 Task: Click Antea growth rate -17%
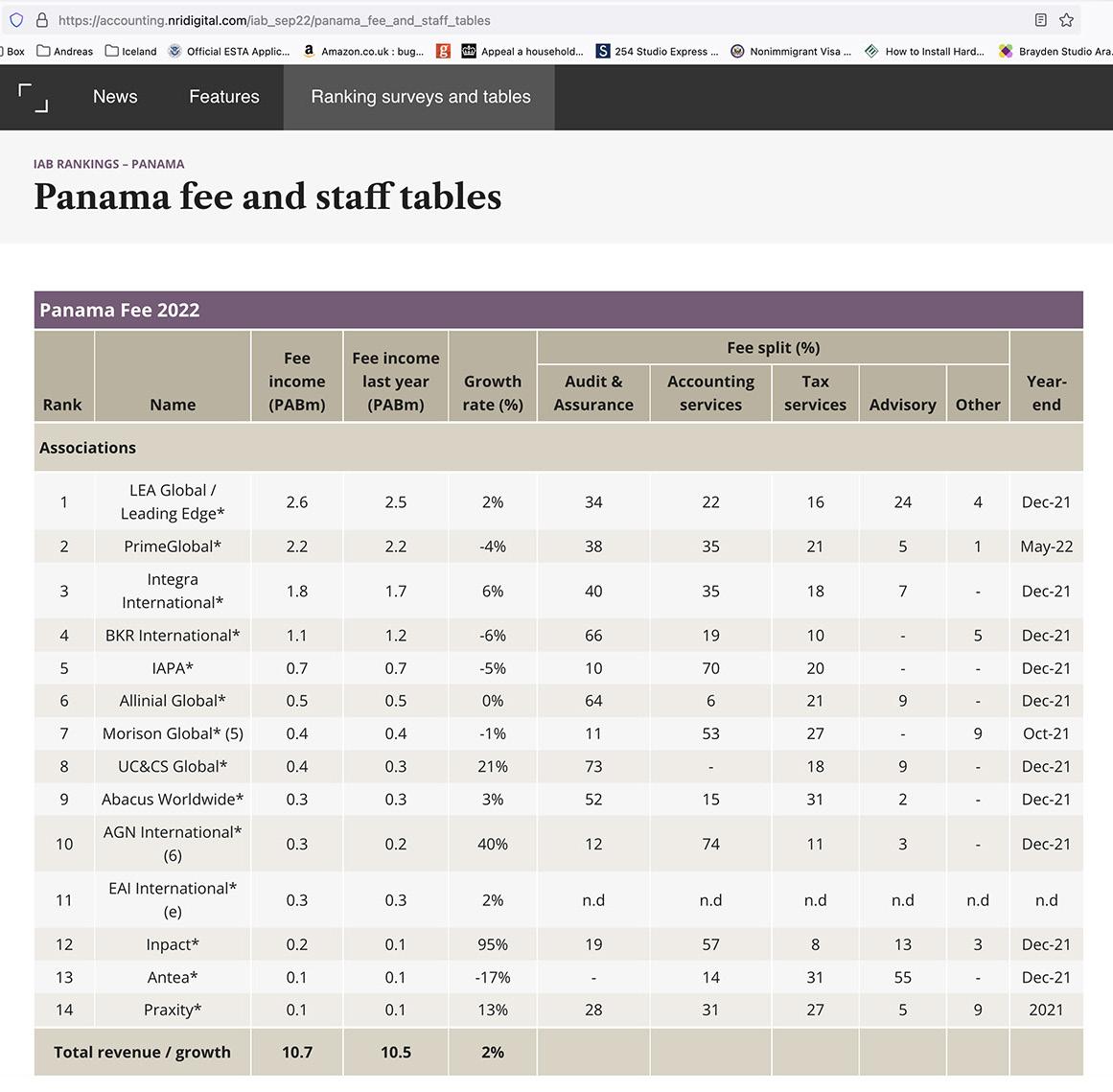pos(493,977)
